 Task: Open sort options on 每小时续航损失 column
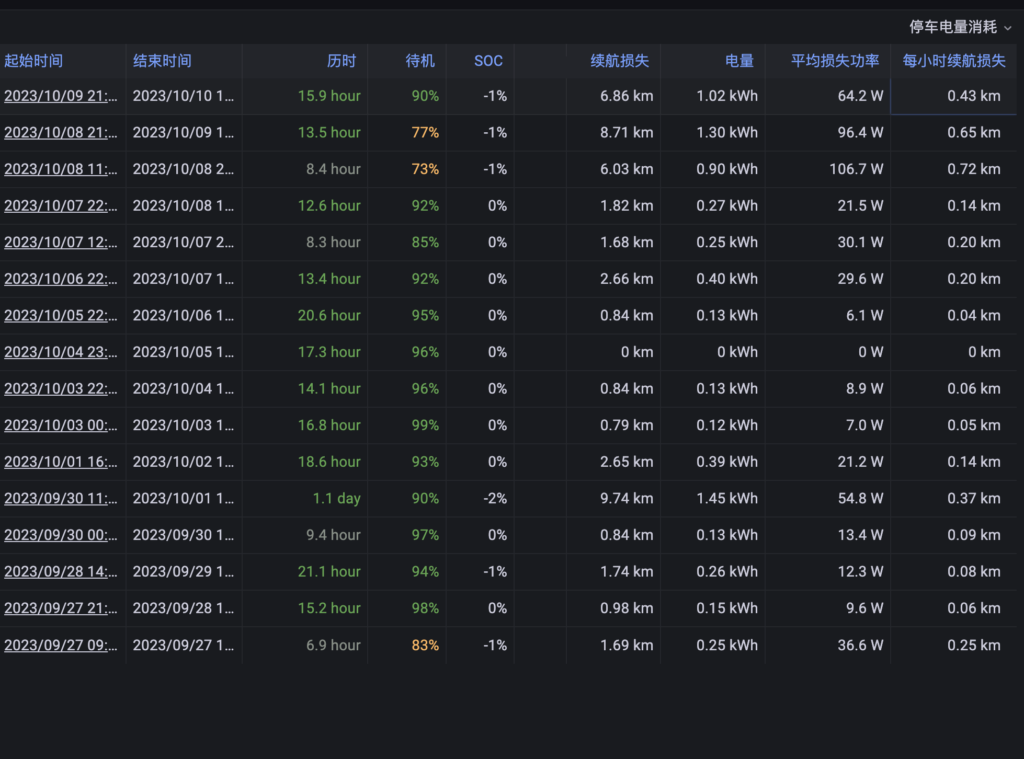955,60
